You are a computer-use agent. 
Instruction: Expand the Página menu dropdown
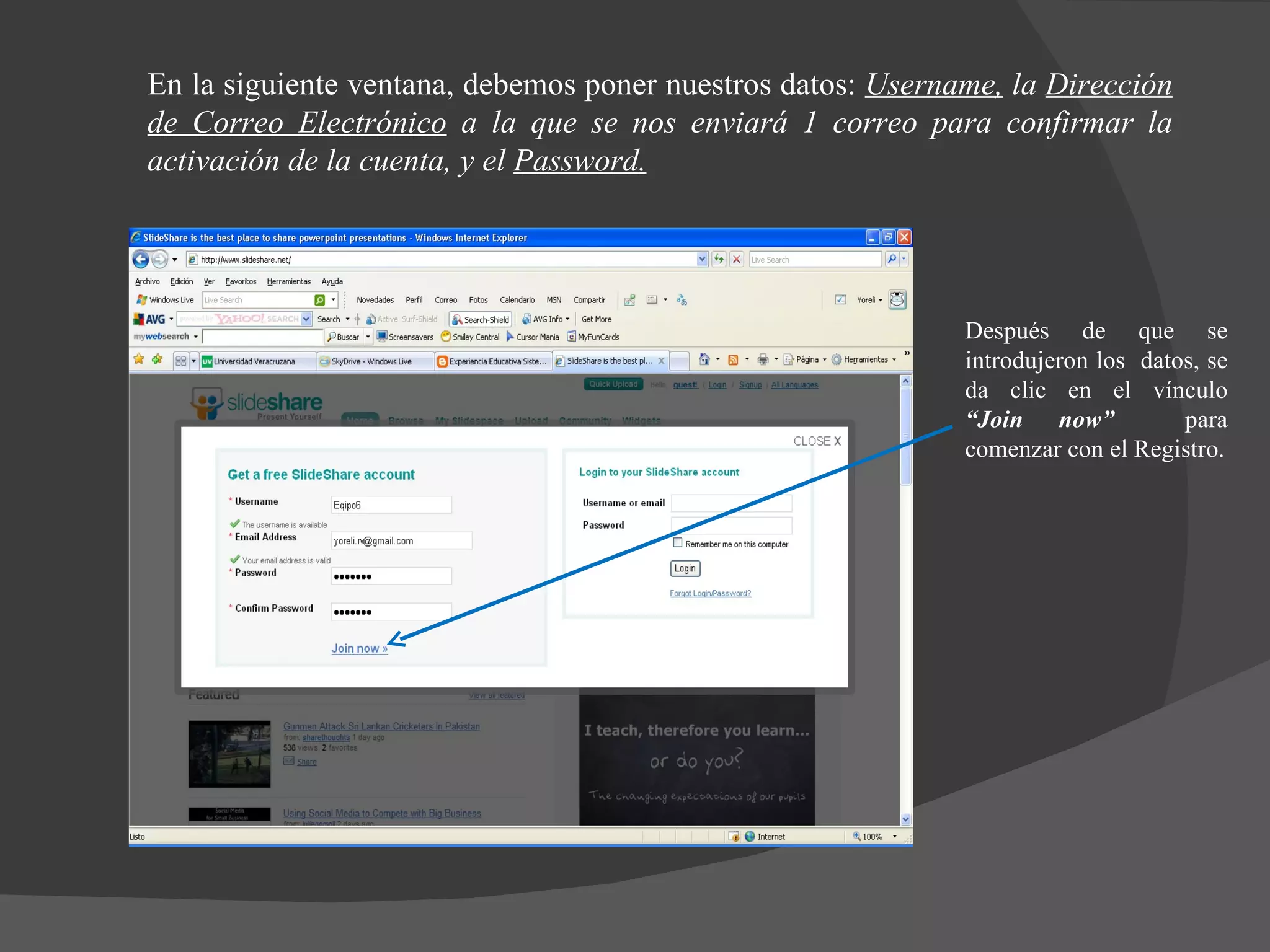point(824,359)
